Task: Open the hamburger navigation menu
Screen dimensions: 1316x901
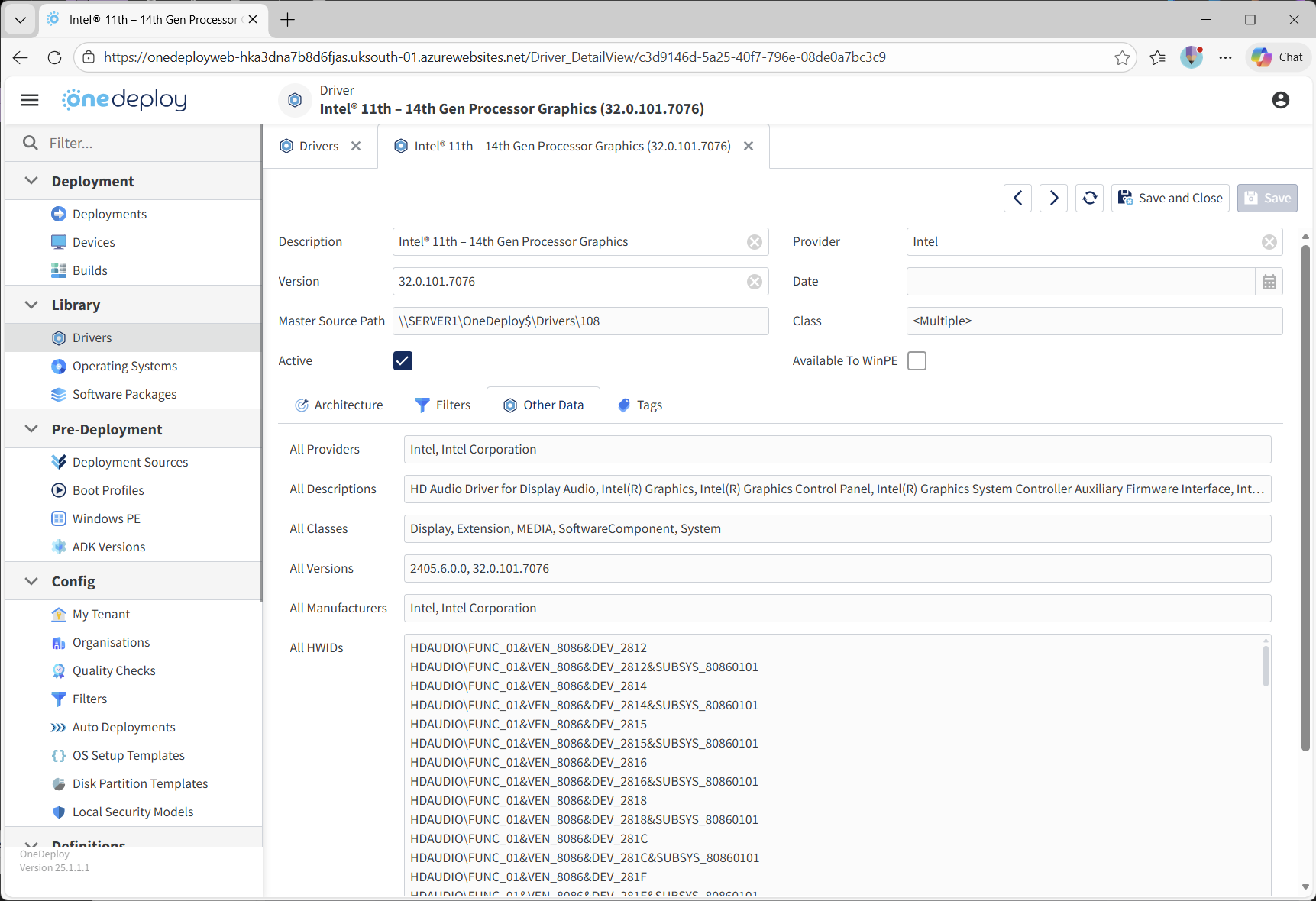Action: point(30,100)
